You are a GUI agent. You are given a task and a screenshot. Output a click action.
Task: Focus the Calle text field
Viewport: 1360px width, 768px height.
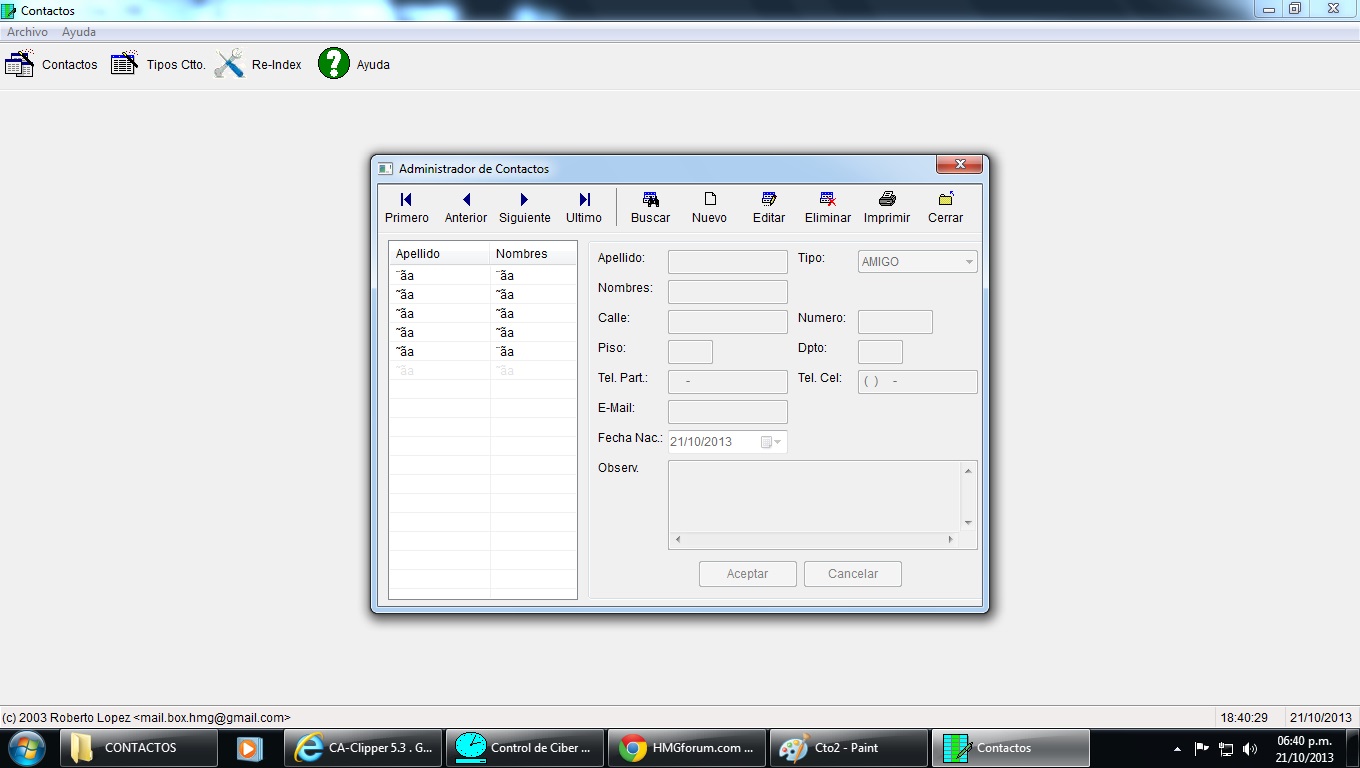point(728,322)
